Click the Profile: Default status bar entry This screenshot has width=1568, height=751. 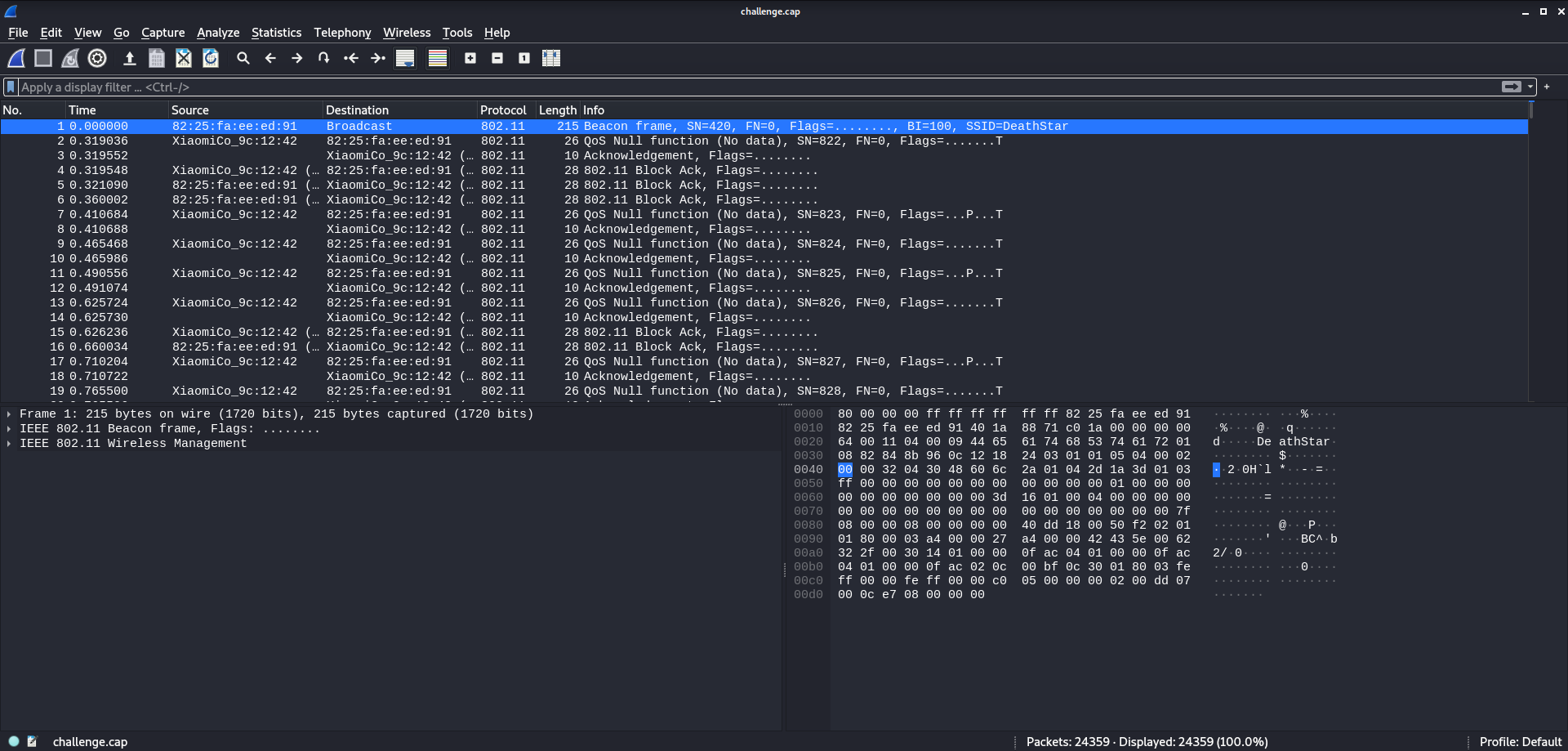[1521, 741]
